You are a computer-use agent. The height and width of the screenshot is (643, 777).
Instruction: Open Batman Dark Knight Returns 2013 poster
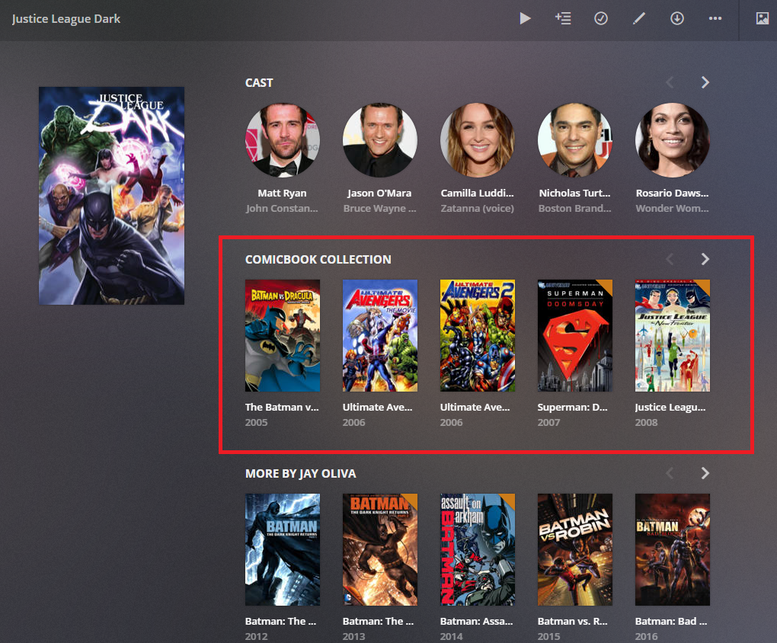coord(380,549)
